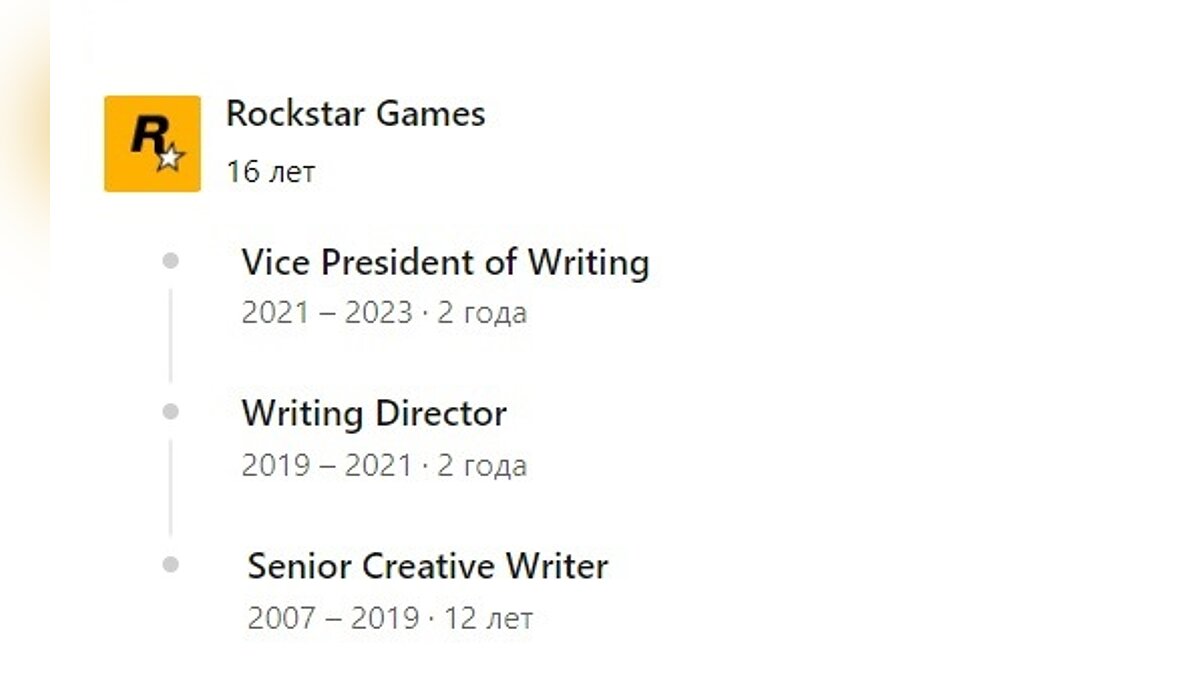Click the timeline bullet beside Writing Director

(x=171, y=411)
